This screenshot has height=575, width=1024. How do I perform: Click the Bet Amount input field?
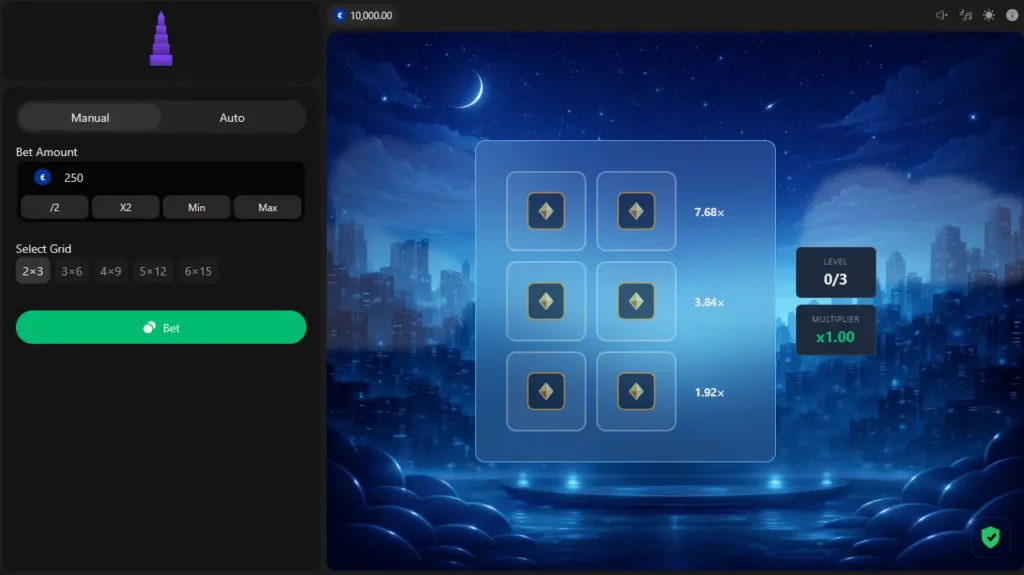click(161, 177)
